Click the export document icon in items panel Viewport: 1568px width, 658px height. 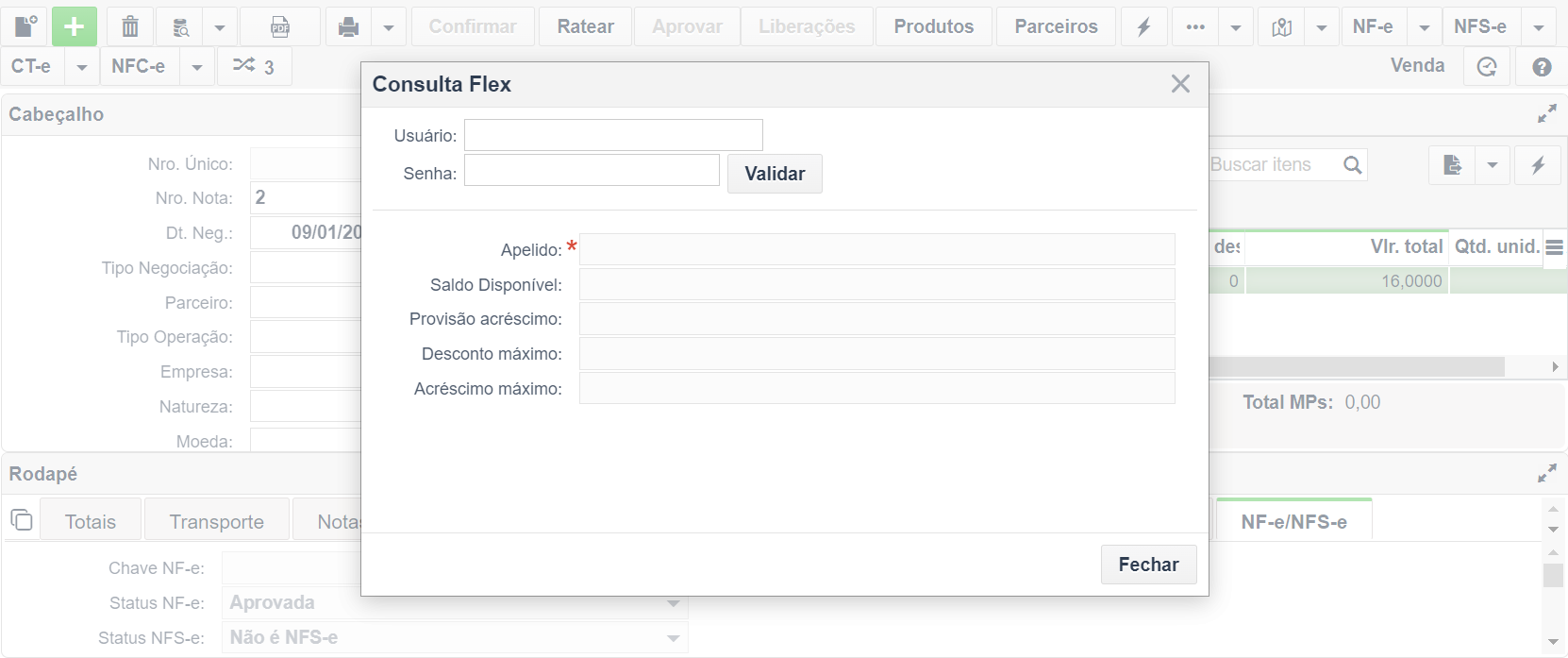(x=1452, y=165)
